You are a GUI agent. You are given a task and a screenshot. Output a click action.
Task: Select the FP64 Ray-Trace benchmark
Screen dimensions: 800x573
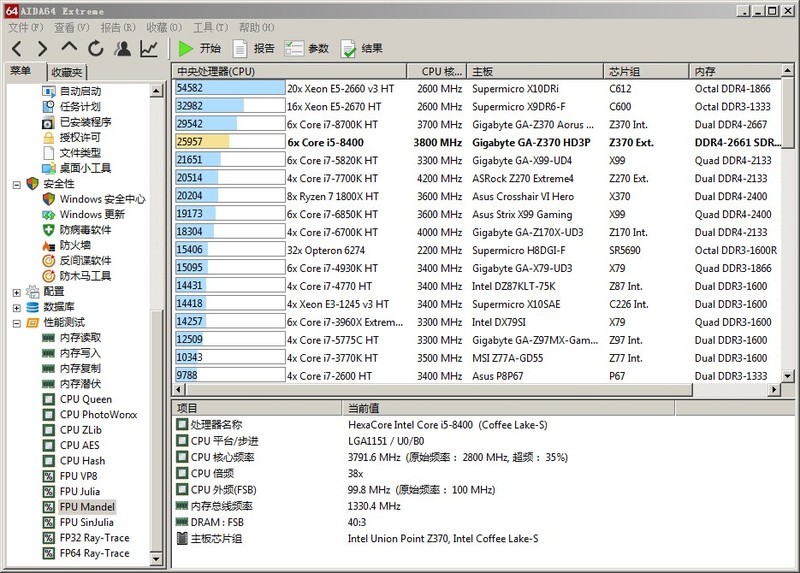[x=94, y=554]
